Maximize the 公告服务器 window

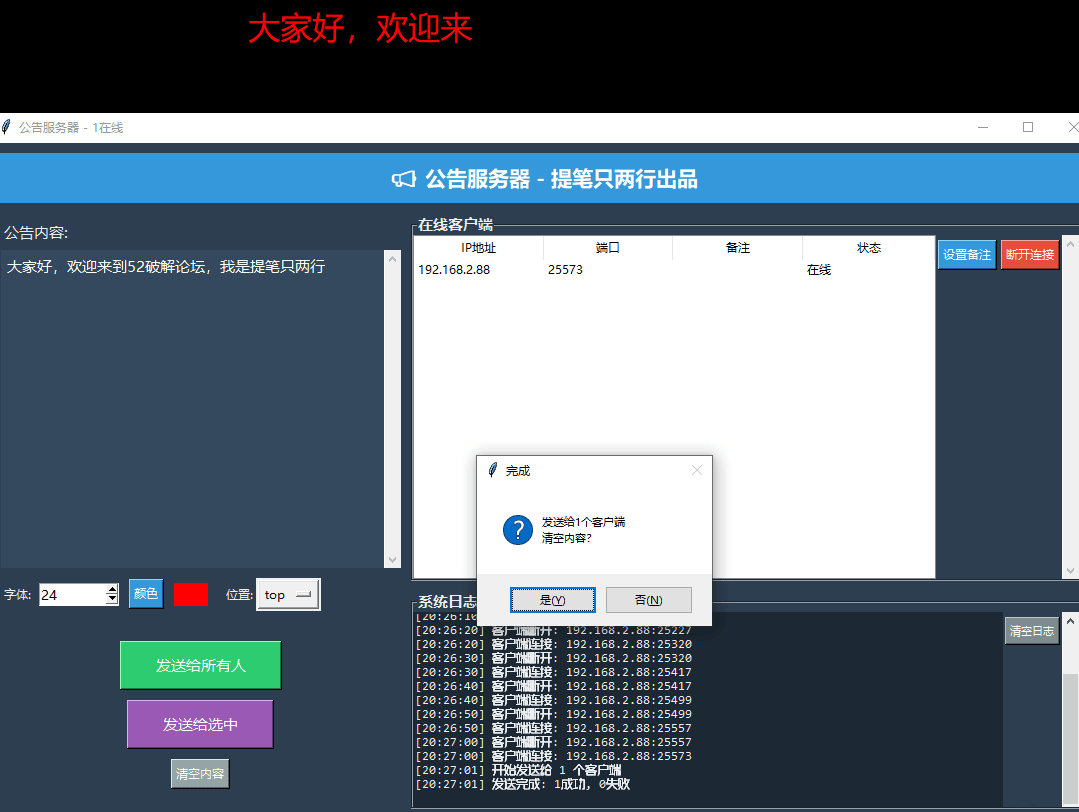tap(1027, 127)
